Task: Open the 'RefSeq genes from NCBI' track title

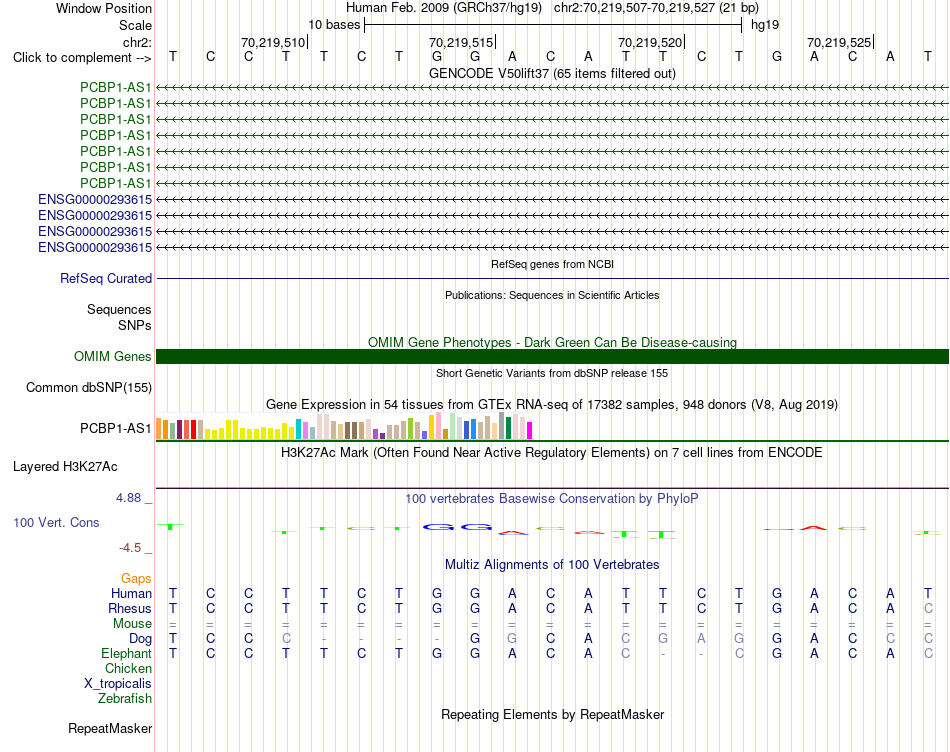Action: point(552,264)
